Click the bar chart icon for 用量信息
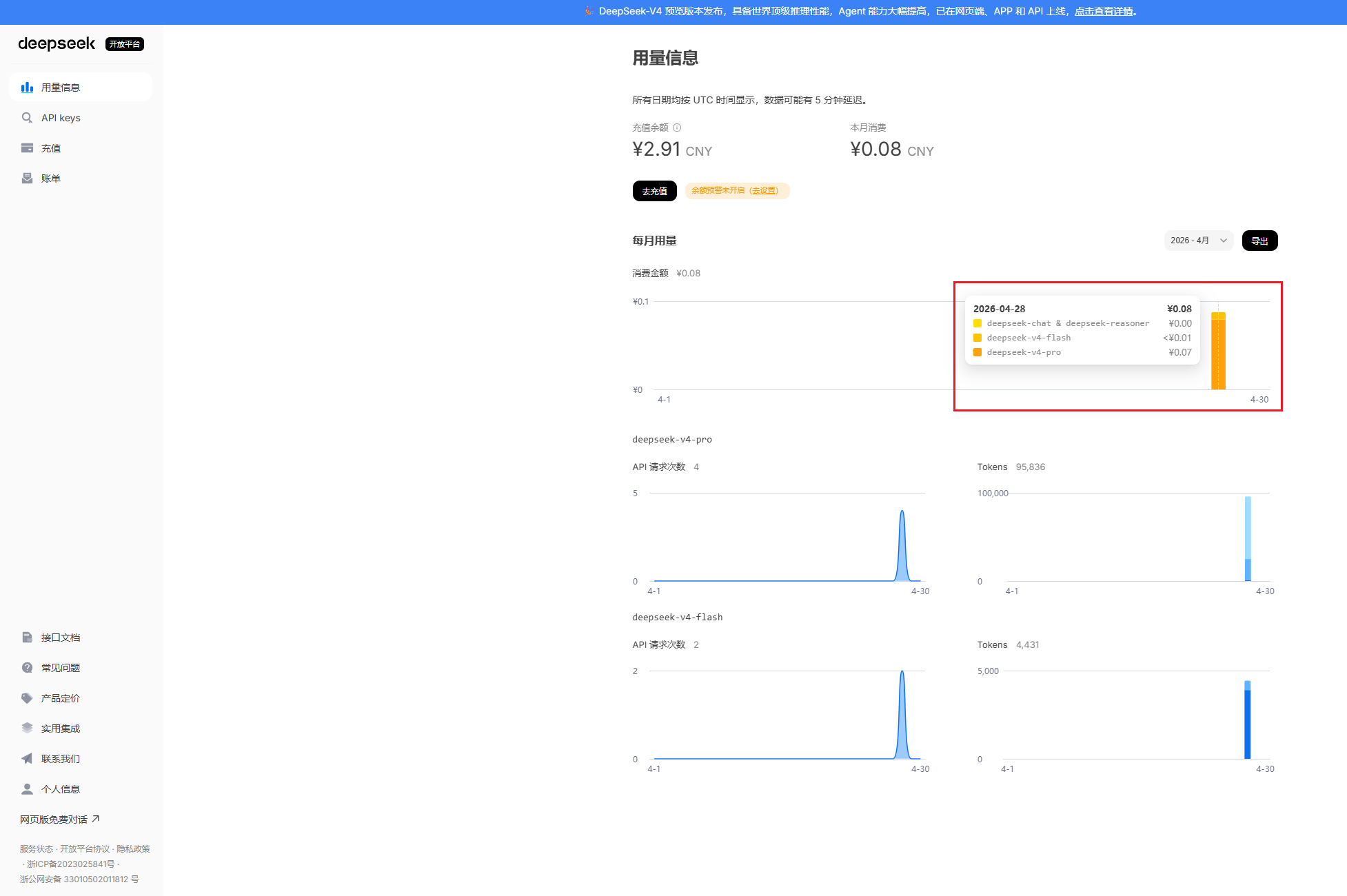 [x=27, y=87]
